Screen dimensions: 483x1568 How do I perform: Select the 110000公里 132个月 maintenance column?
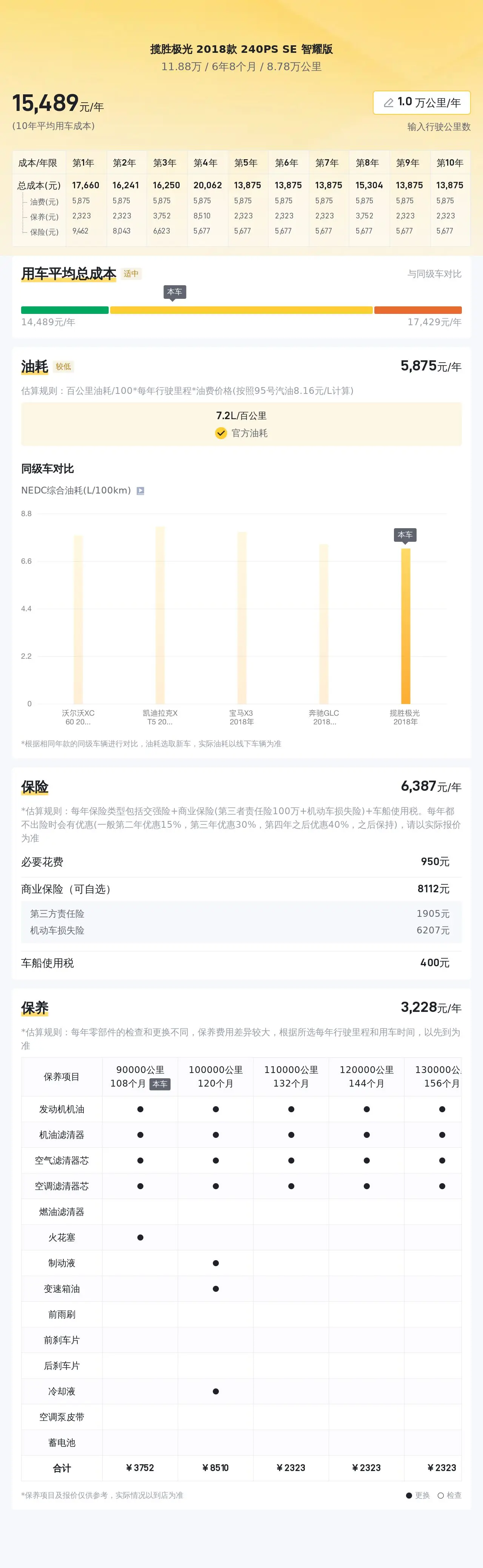[x=291, y=1076]
